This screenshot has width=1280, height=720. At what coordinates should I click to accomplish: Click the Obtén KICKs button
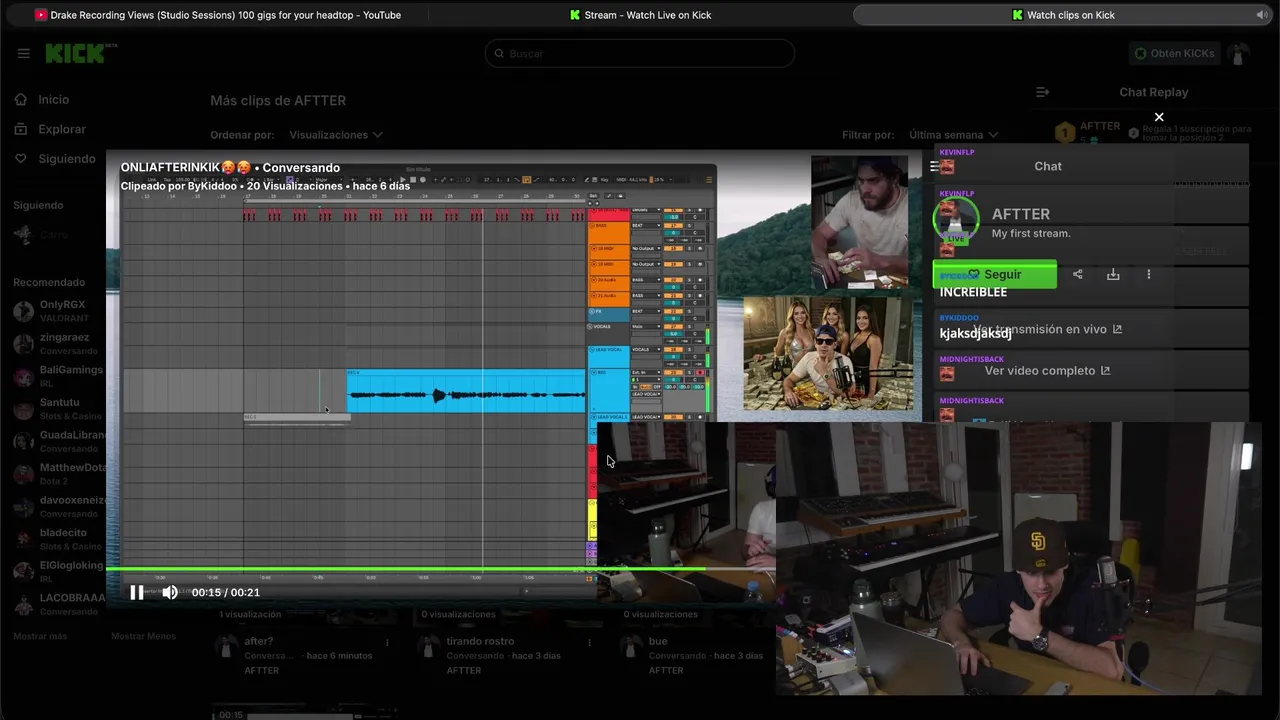[1175, 53]
